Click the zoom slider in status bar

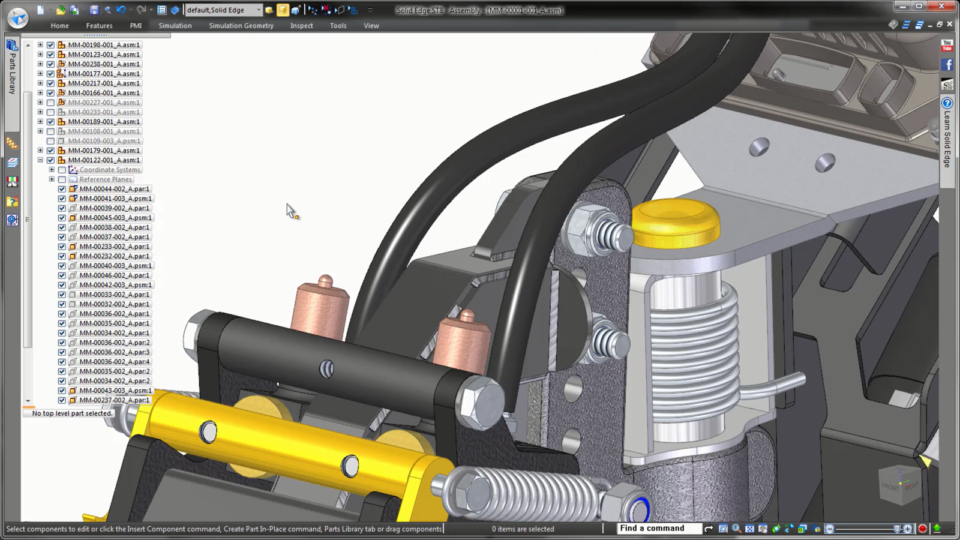[x=868, y=528]
